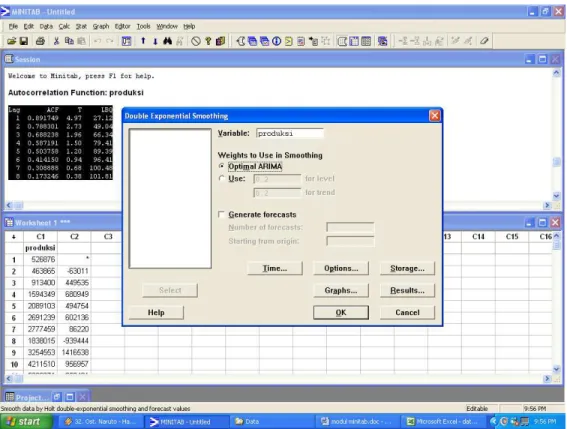
Task: Click Session window title icon
Action: [9, 59]
